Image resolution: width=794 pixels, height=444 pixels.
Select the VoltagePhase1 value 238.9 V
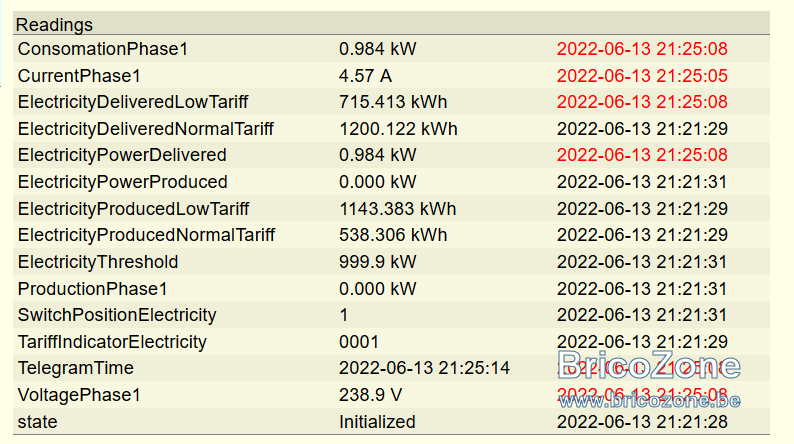click(x=370, y=395)
